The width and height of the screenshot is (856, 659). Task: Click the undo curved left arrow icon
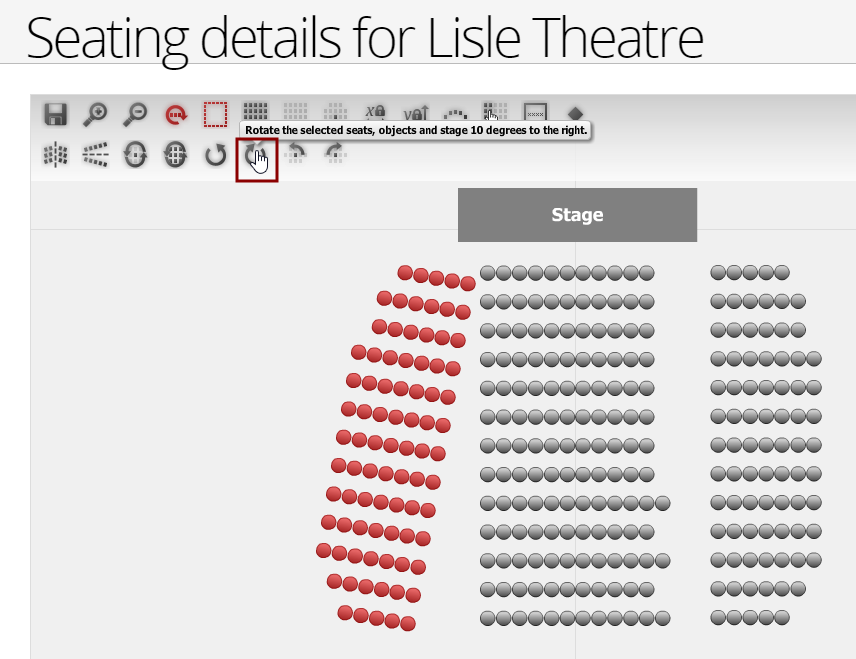297,154
